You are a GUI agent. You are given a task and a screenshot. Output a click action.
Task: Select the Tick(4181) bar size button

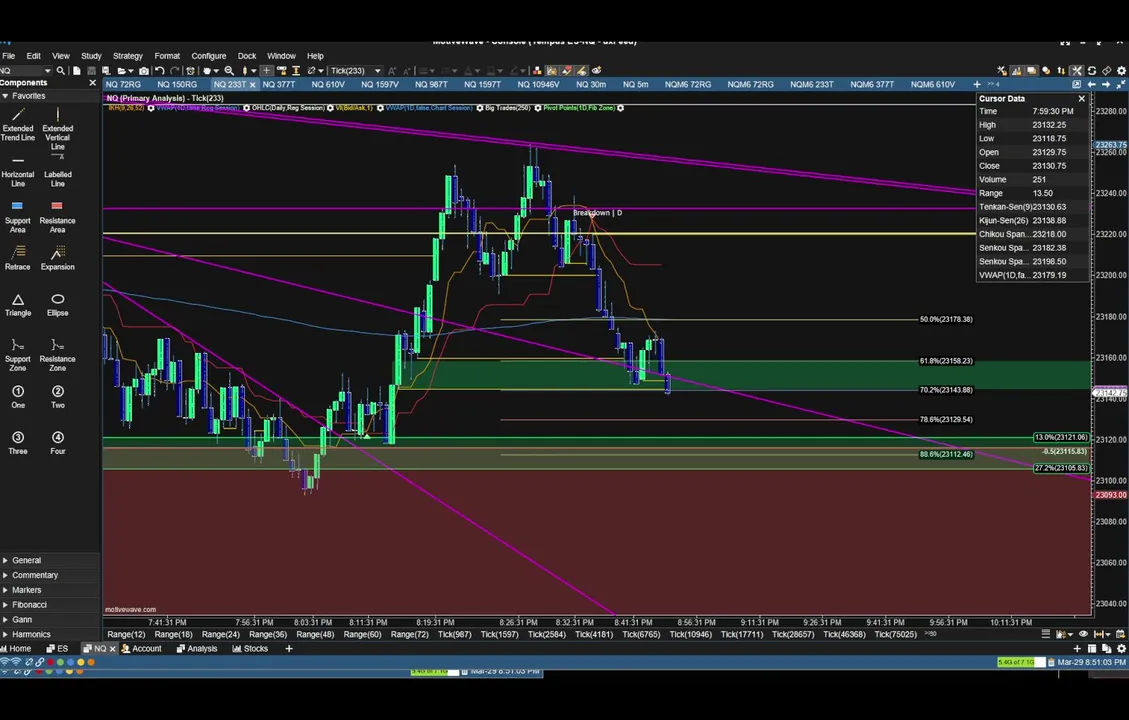594,634
